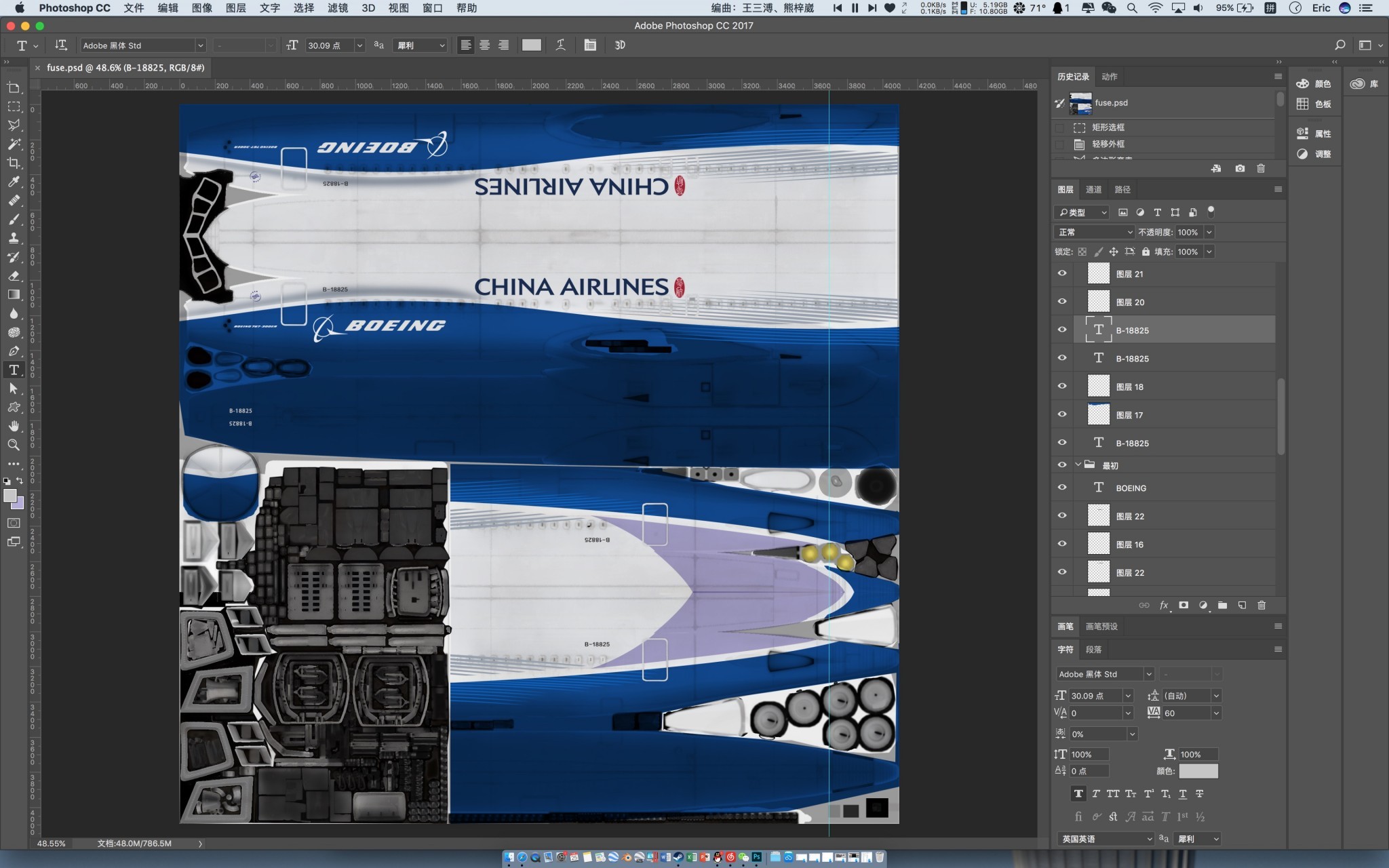Screen dimensions: 1389x868
Task: Open the font family dropdown in options bar
Action: point(200,45)
